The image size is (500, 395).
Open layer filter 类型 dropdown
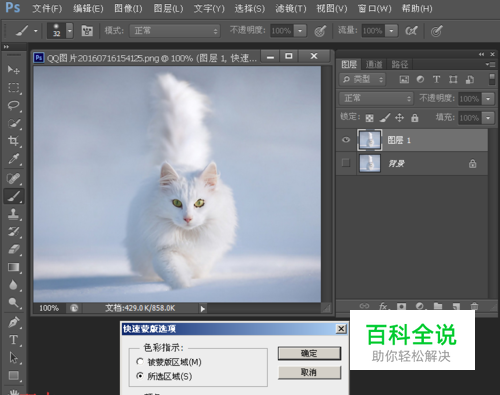point(362,79)
